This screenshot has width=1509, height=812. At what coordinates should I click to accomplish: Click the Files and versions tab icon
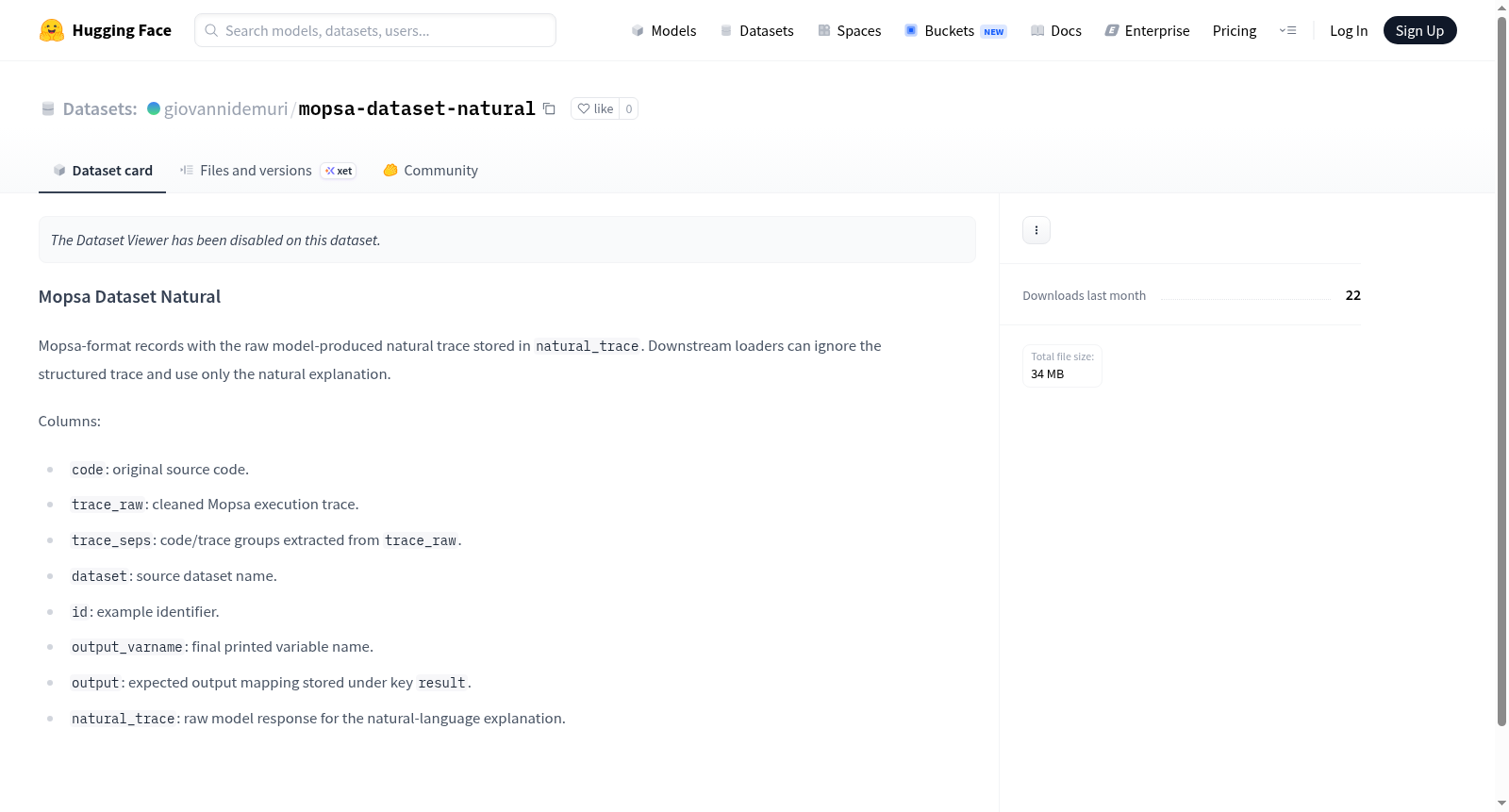point(187,170)
